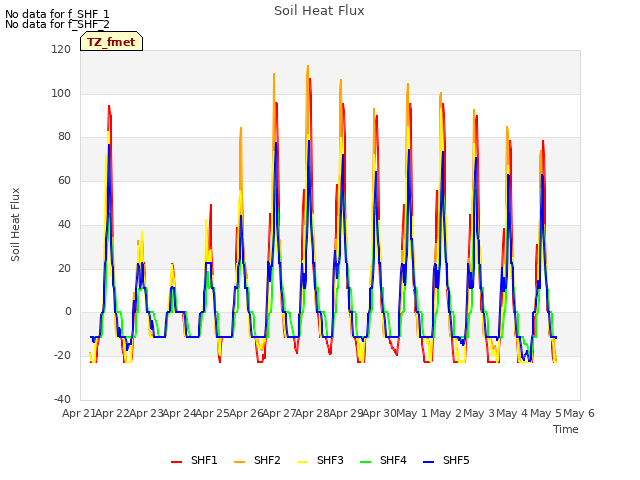640x480 pixels.
Task: Click the yellow SHF3 legend color marker
Action: tap(302, 462)
